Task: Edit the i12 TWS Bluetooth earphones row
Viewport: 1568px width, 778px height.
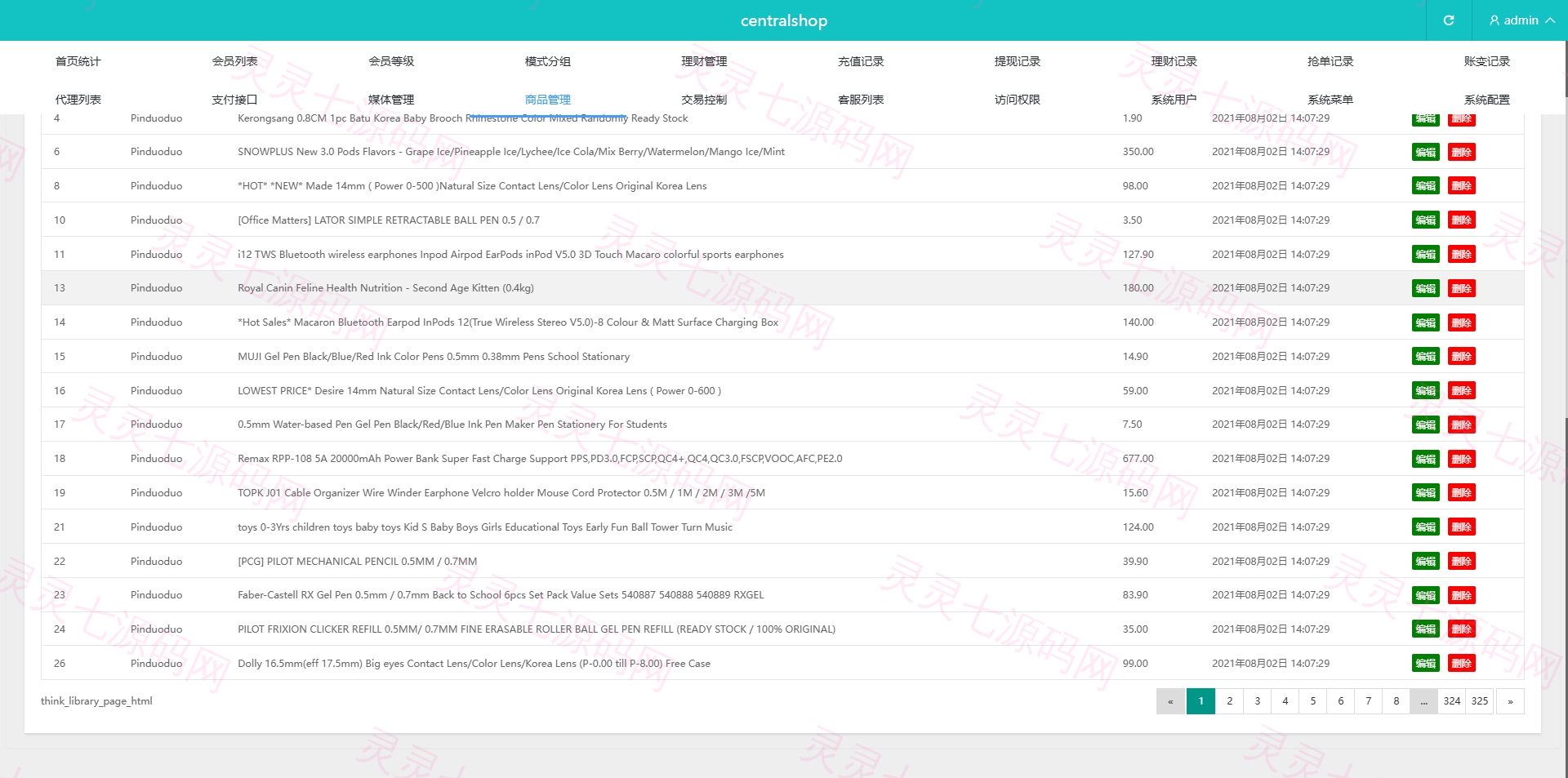Action: pos(1426,255)
